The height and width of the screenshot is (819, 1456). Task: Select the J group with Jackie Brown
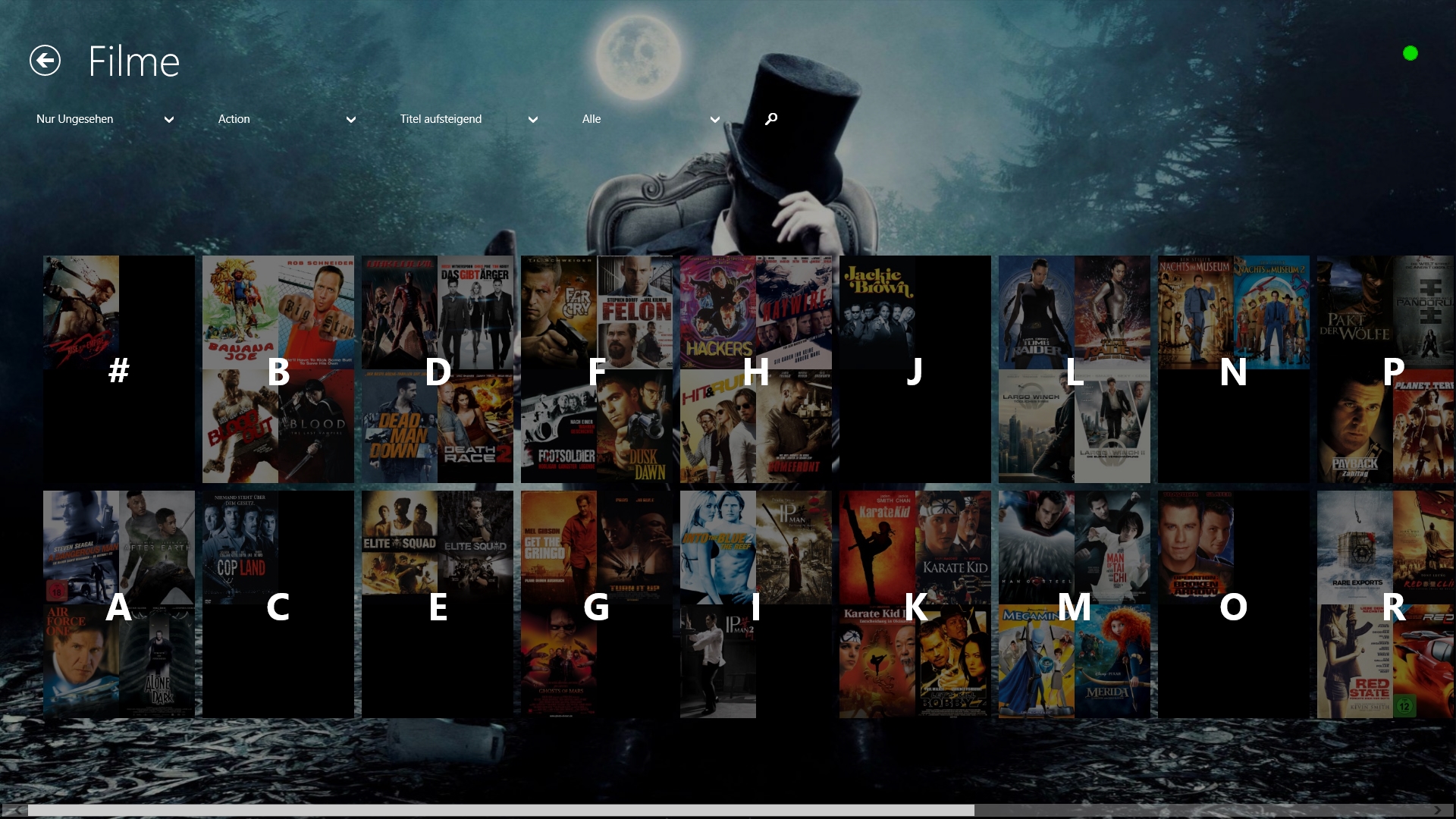[915, 369]
